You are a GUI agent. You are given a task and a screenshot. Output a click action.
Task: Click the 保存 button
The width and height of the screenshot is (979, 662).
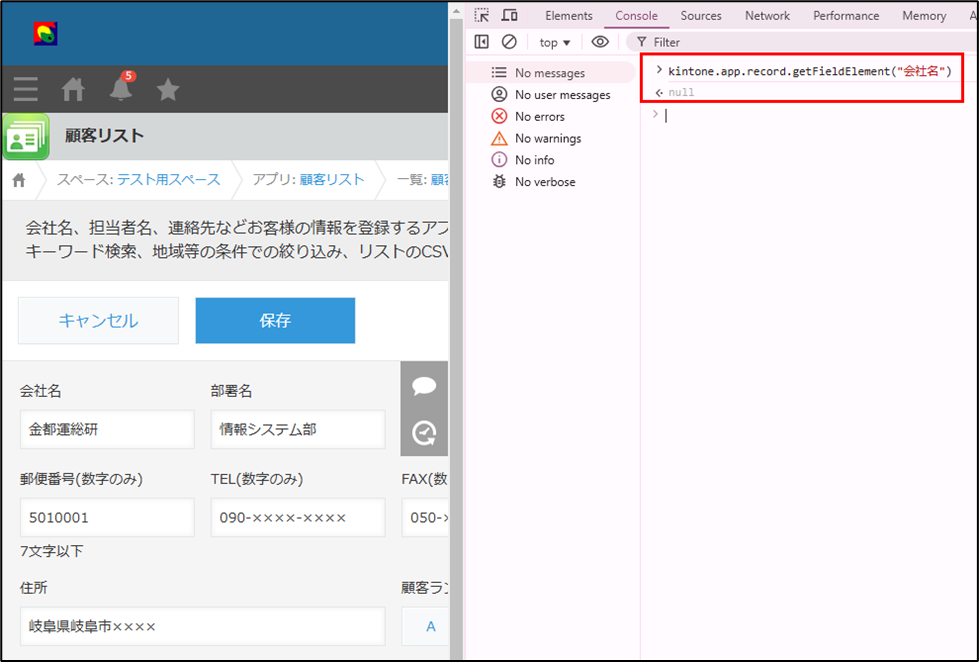coord(275,320)
